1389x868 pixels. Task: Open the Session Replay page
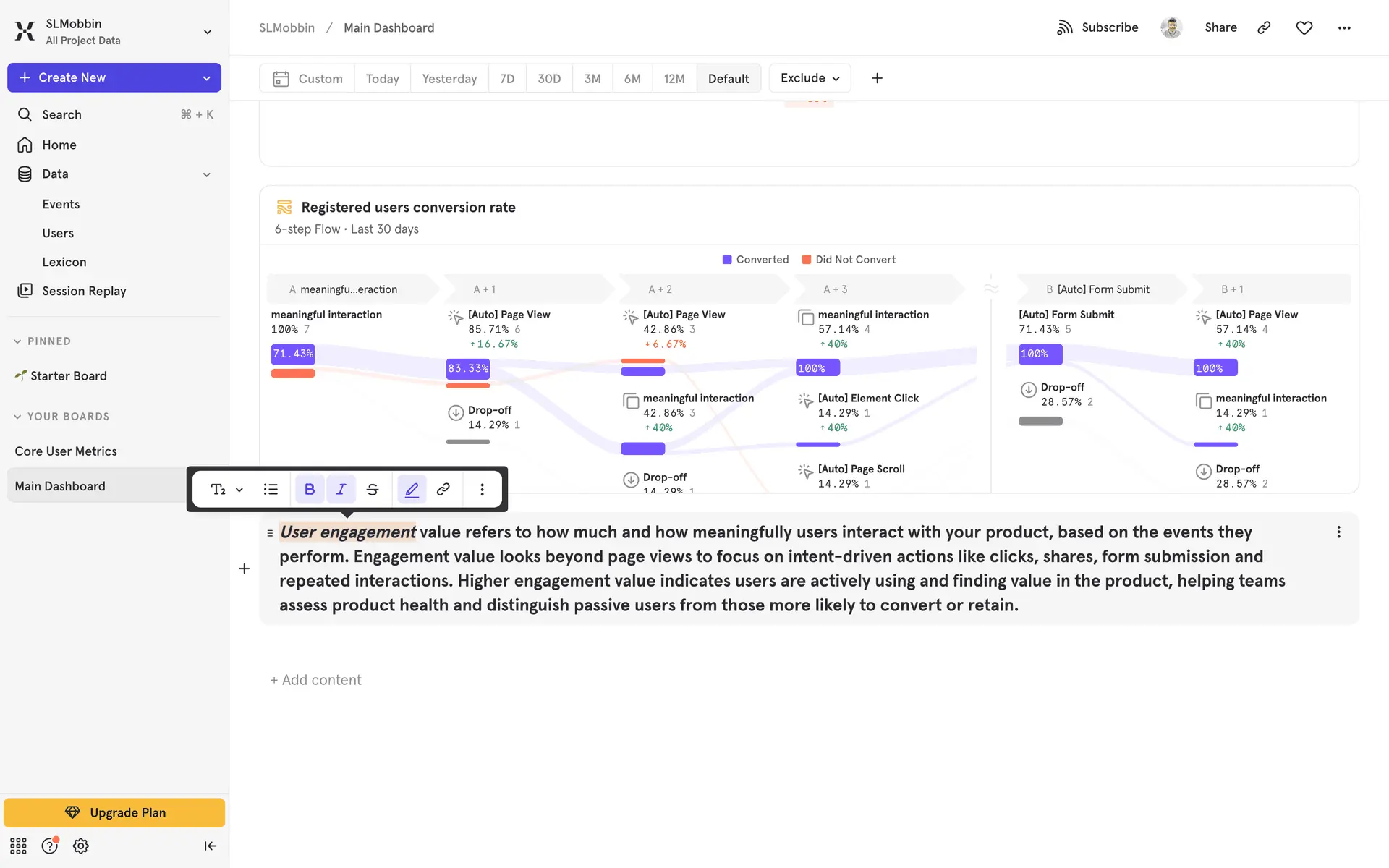(84, 291)
